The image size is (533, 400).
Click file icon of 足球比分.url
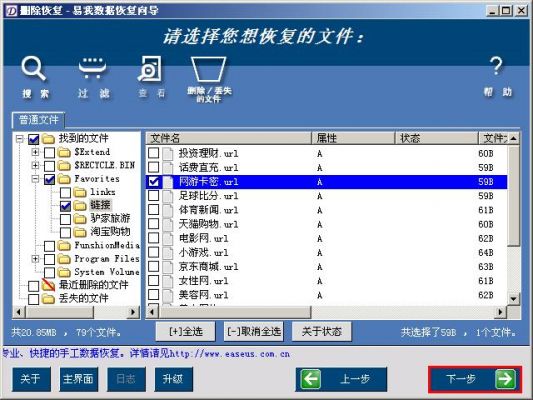tap(168, 196)
